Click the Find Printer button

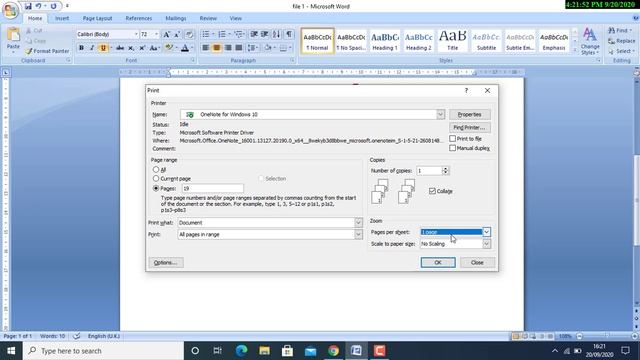pyautogui.click(x=469, y=127)
